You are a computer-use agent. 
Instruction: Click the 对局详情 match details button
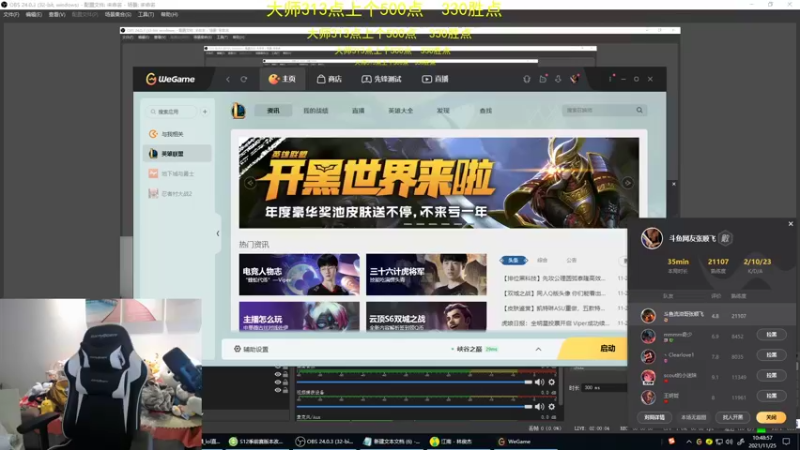pyautogui.click(x=654, y=417)
